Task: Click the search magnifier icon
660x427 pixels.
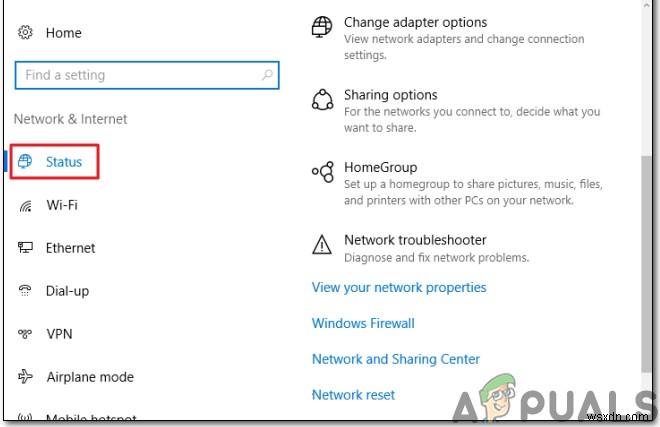Action: 267,75
